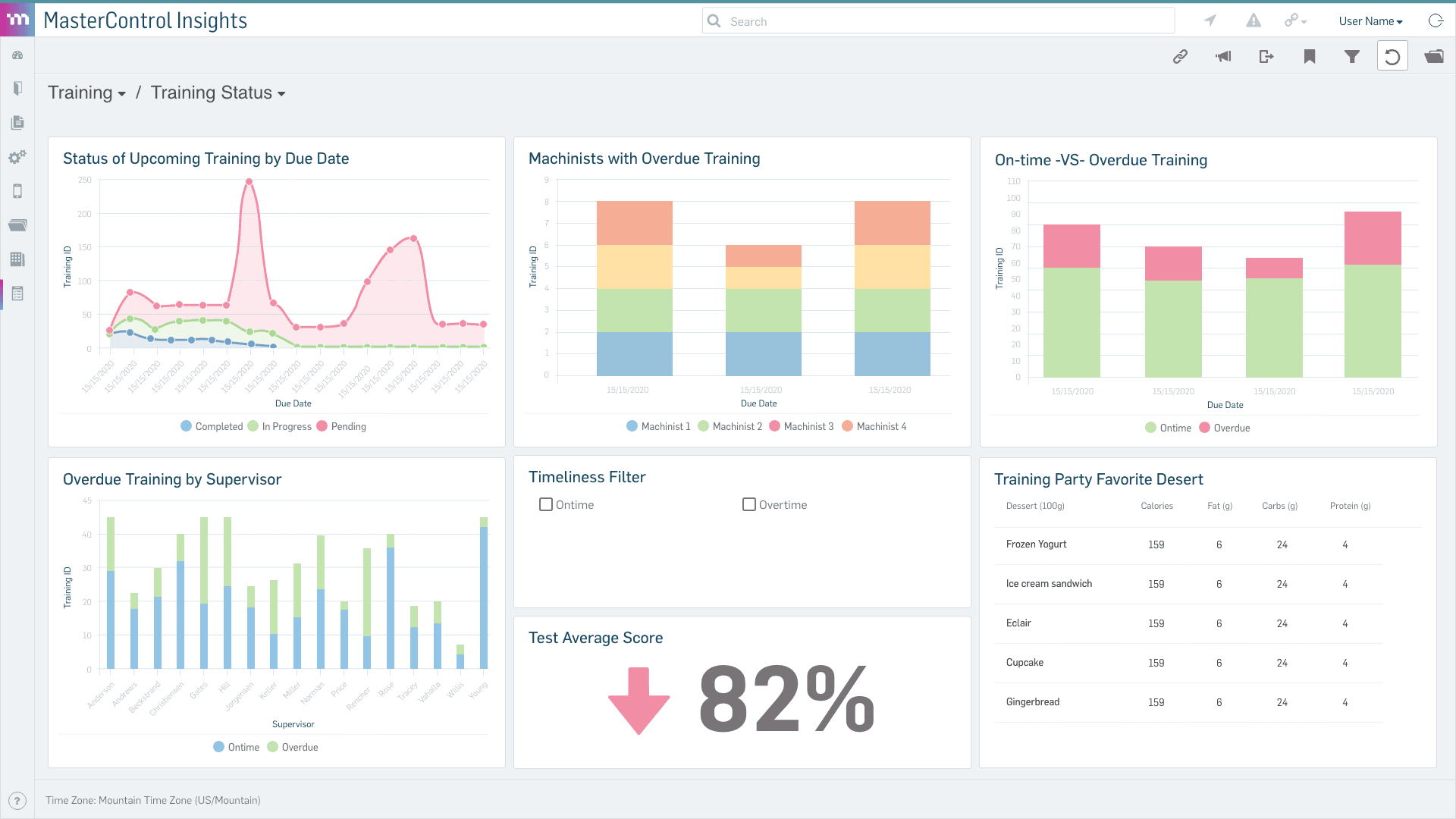Open the filter funnel icon
The width and height of the screenshot is (1456, 819).
point(1352,56)
